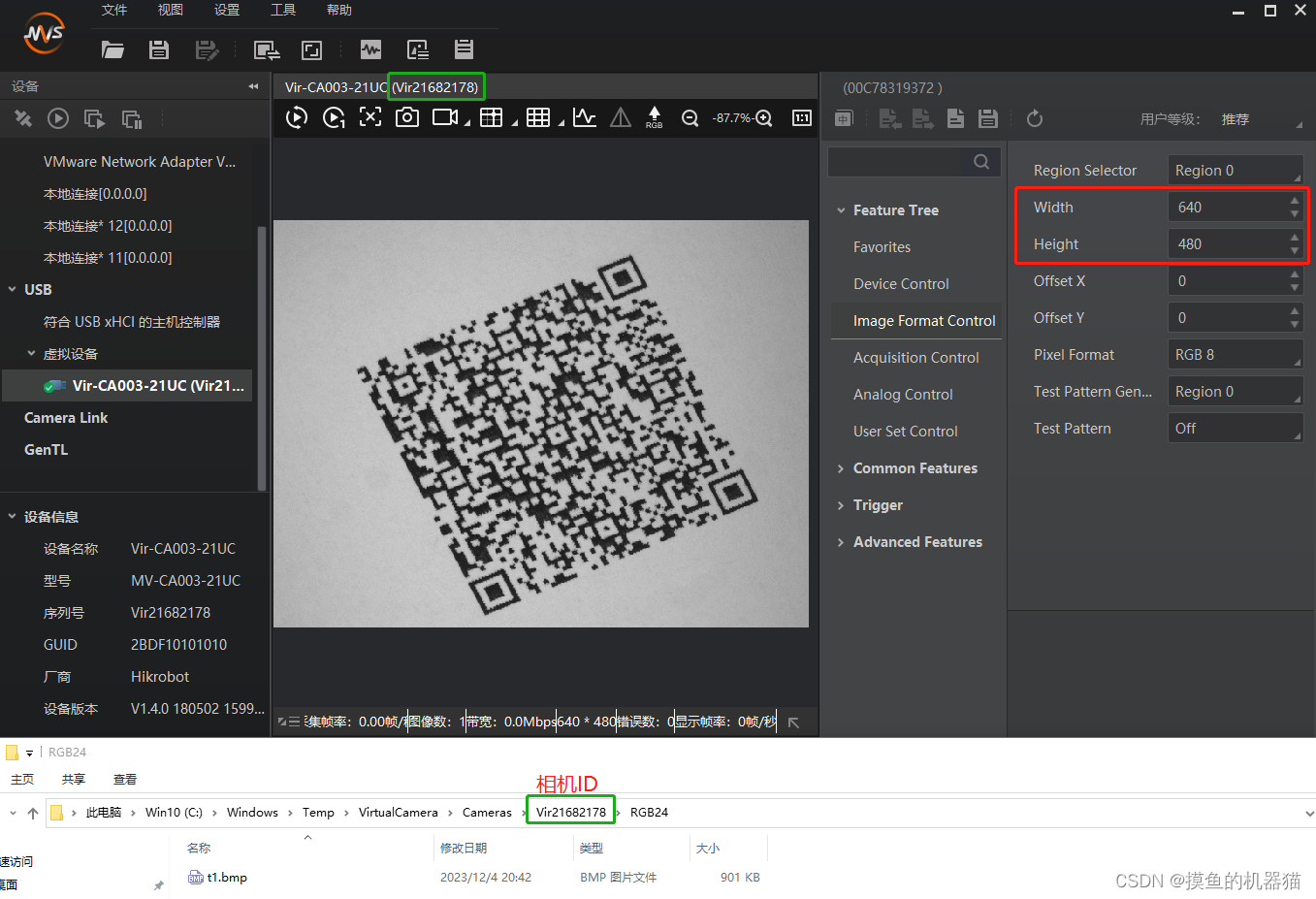This screenshot has height=899, width=1316.
Task: Collapse the 设备信息 section
Action: click(x=12, y=516)
